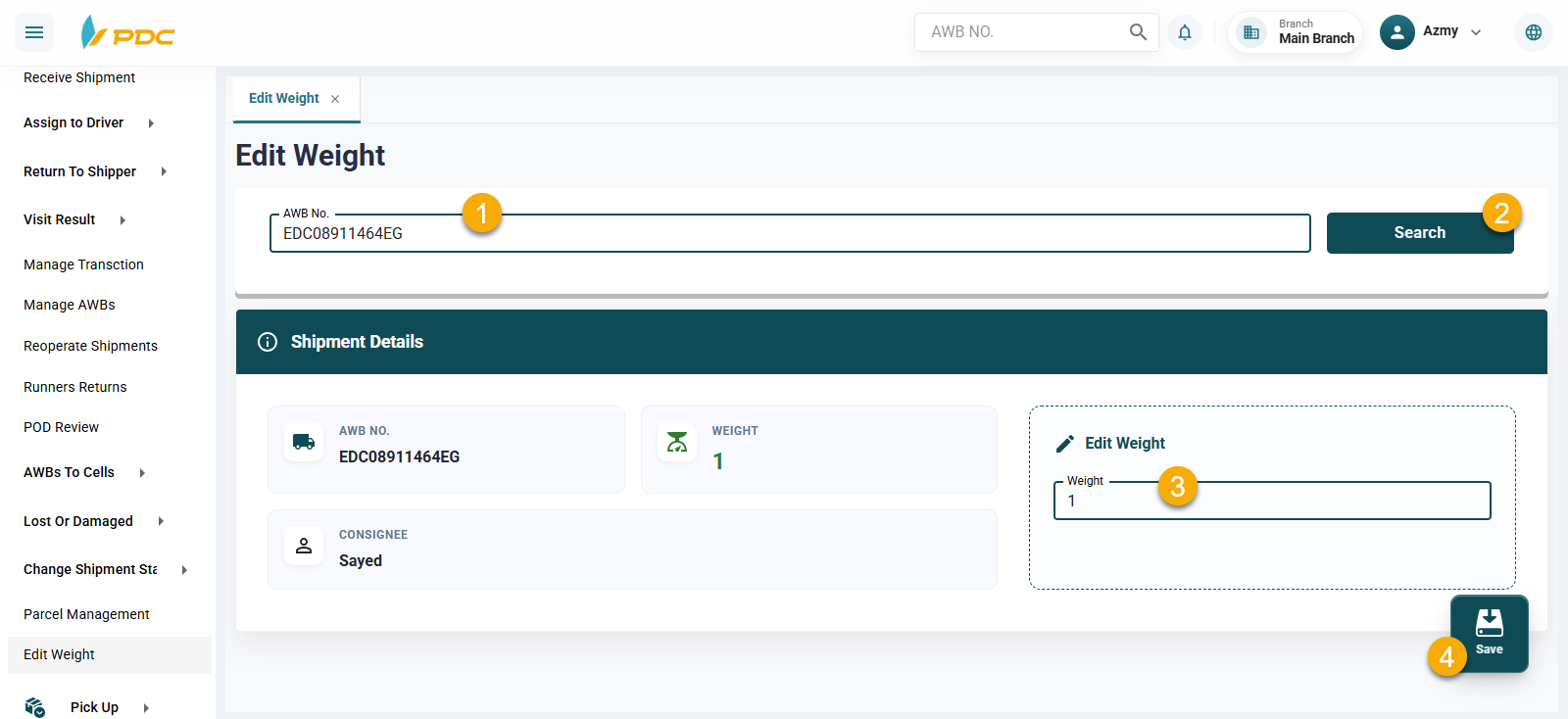Click consignee name Sayed

coord(361,561)
